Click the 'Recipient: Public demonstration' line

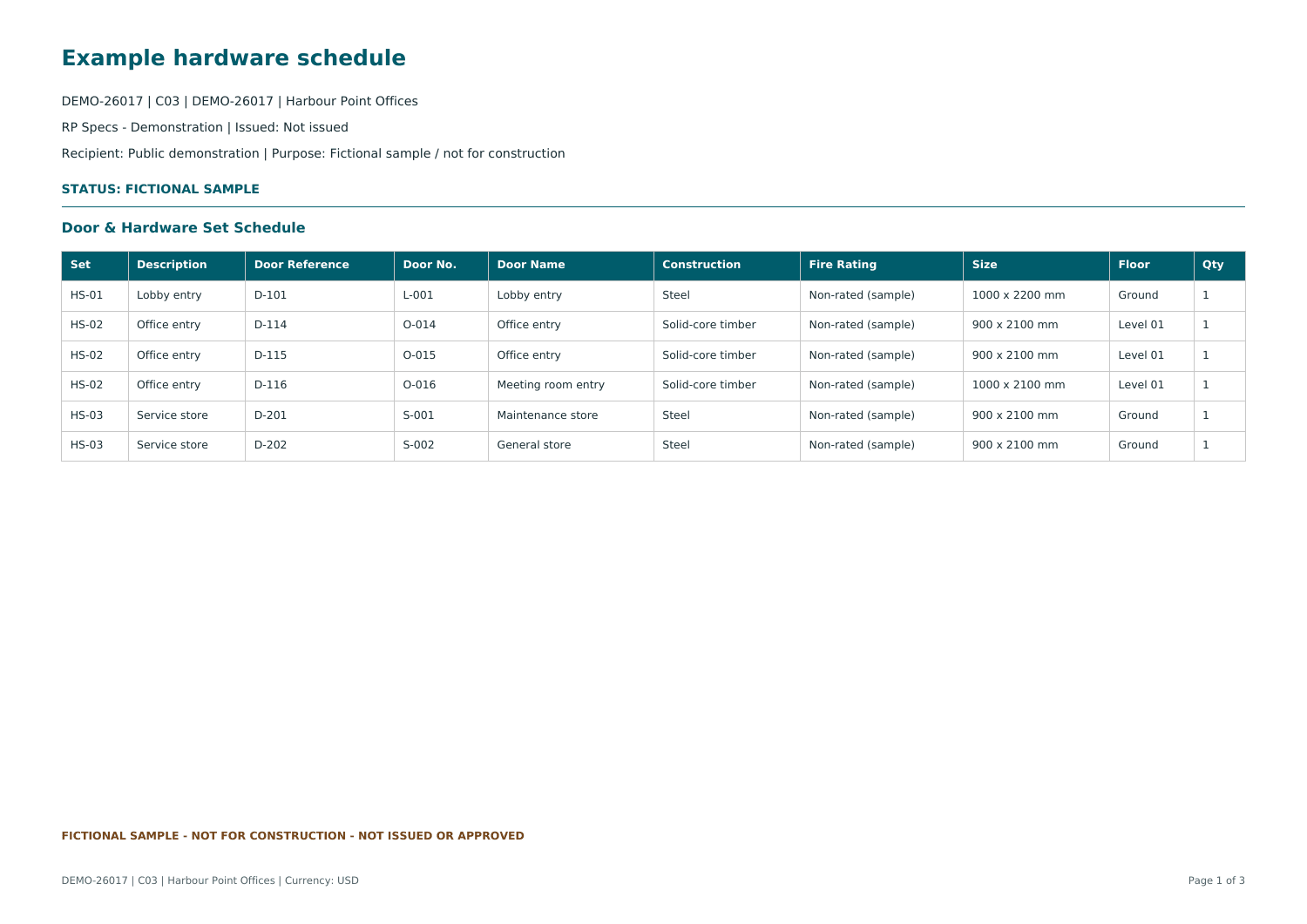tap(313, 153)
